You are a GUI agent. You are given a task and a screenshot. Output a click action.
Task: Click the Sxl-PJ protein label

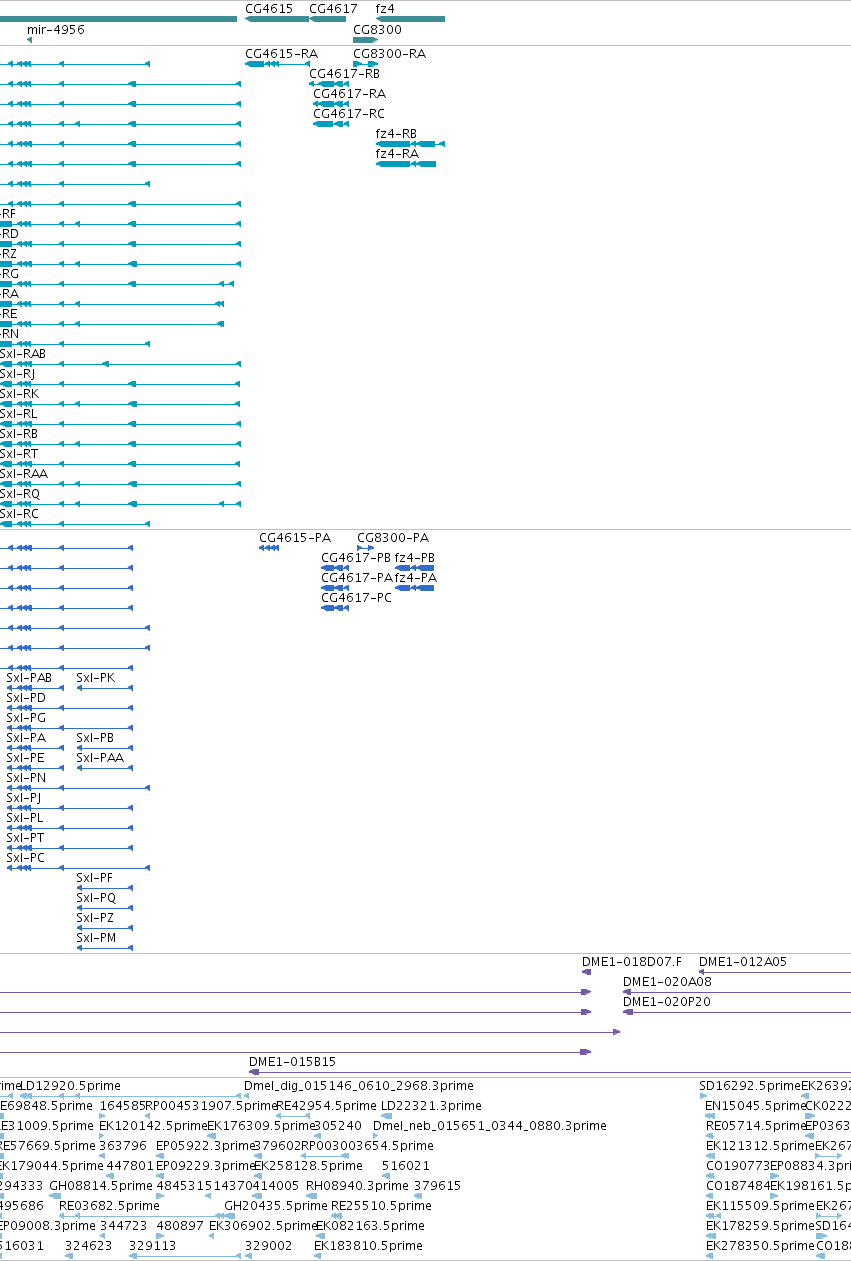pos(24,797)
